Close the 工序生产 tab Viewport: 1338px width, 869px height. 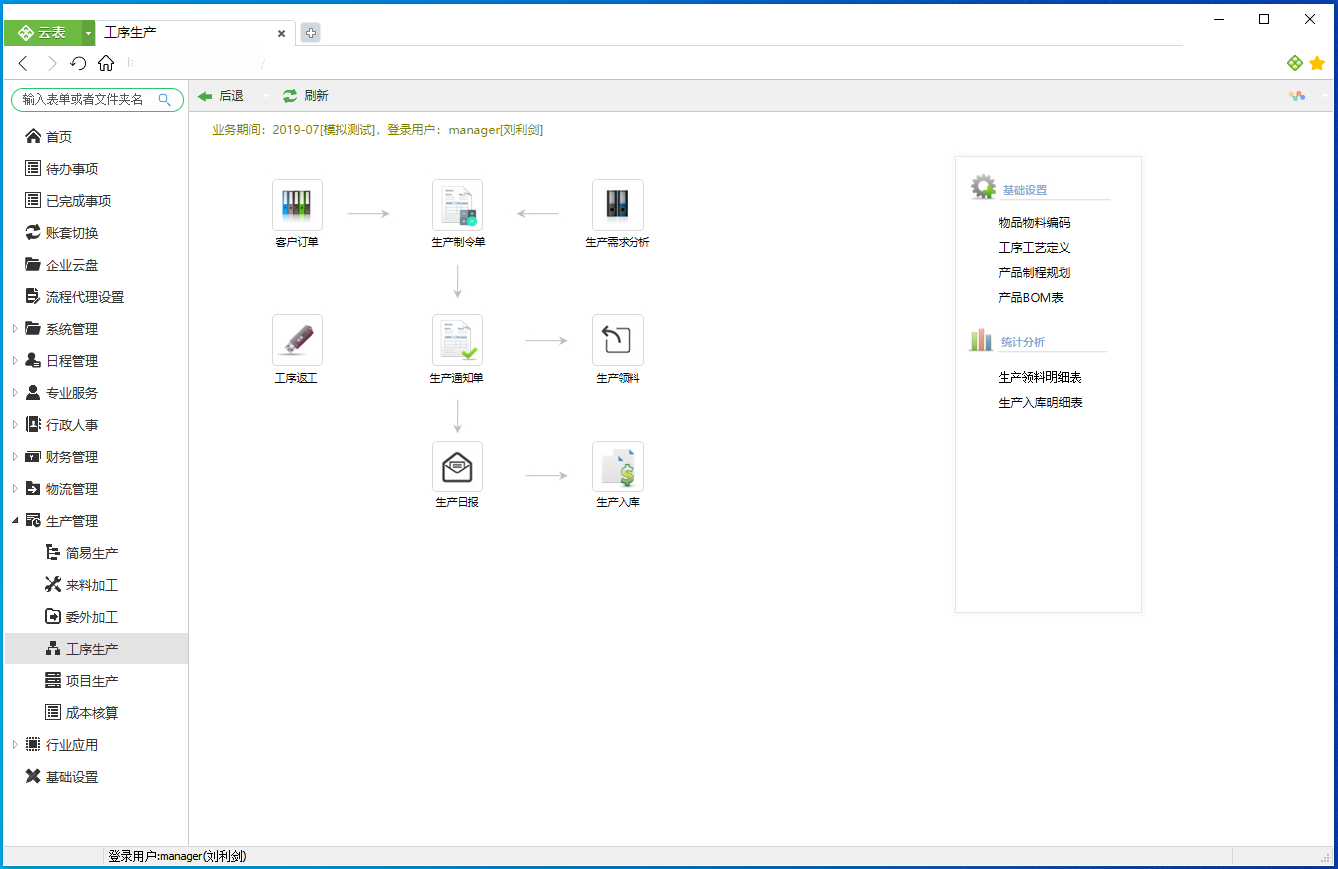click(x=281, y=33)
